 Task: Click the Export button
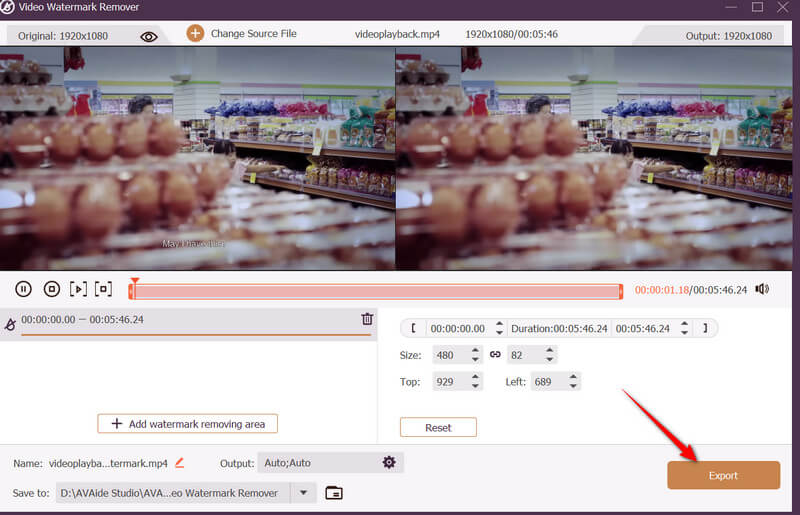click(x=723, y=475)
